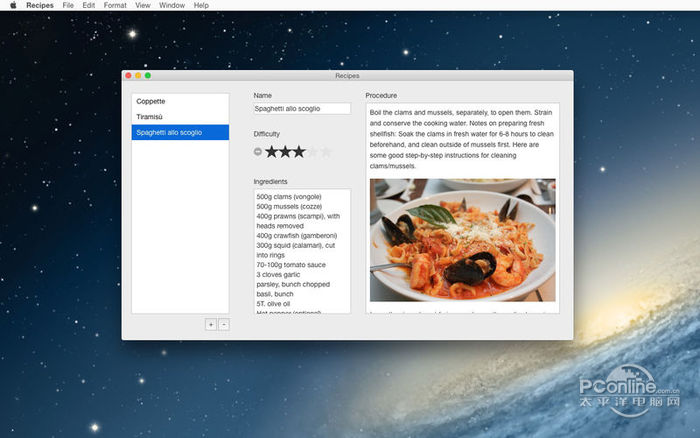Set difficulty to two stars

click(x=285, y=152)
